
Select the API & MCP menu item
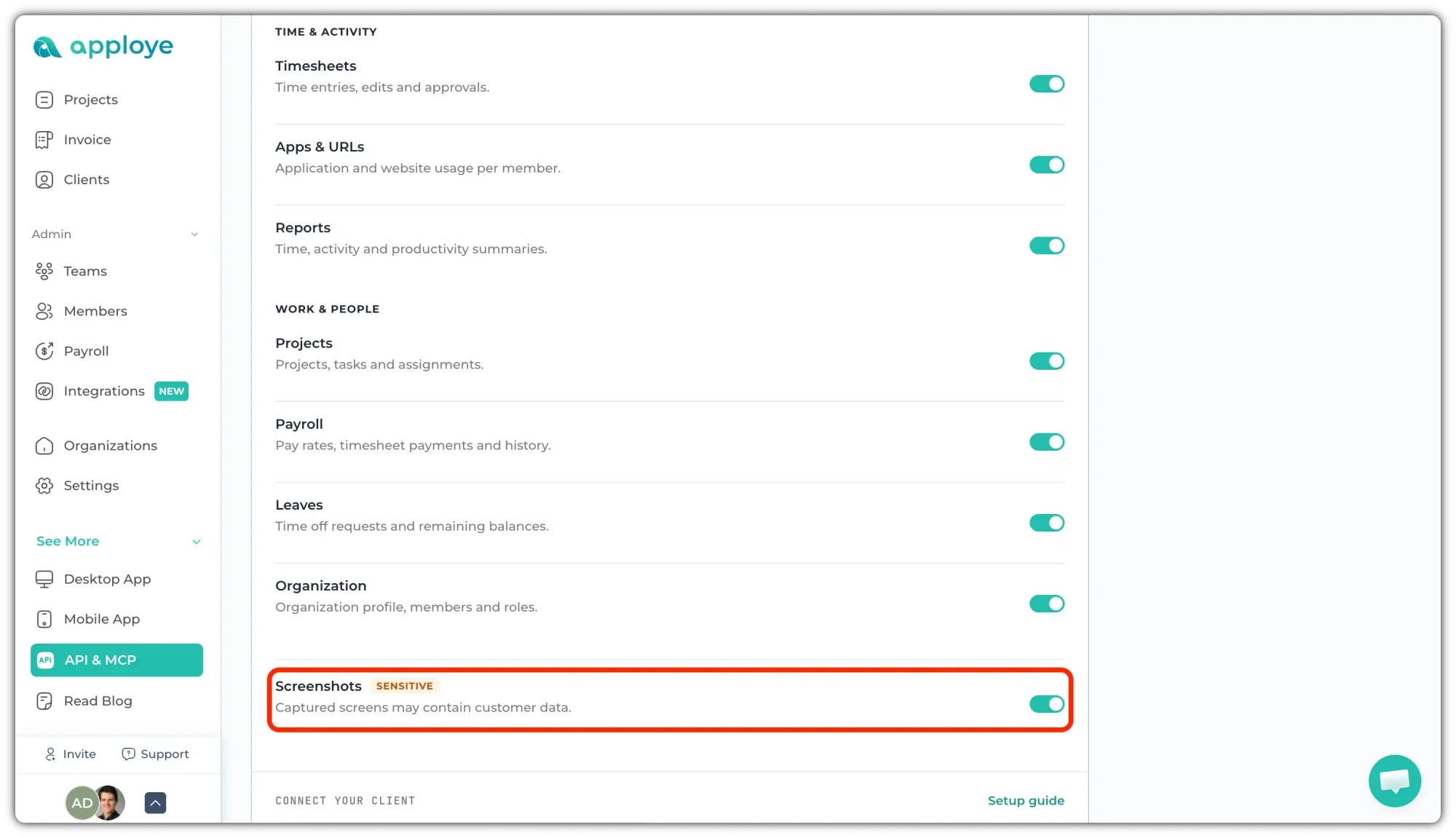(116, 660)
